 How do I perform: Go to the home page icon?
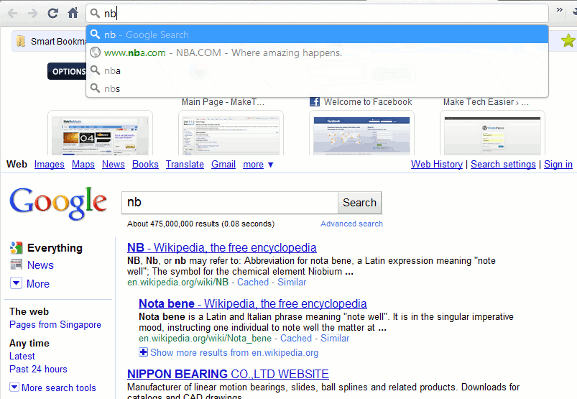tap(73, 13)
